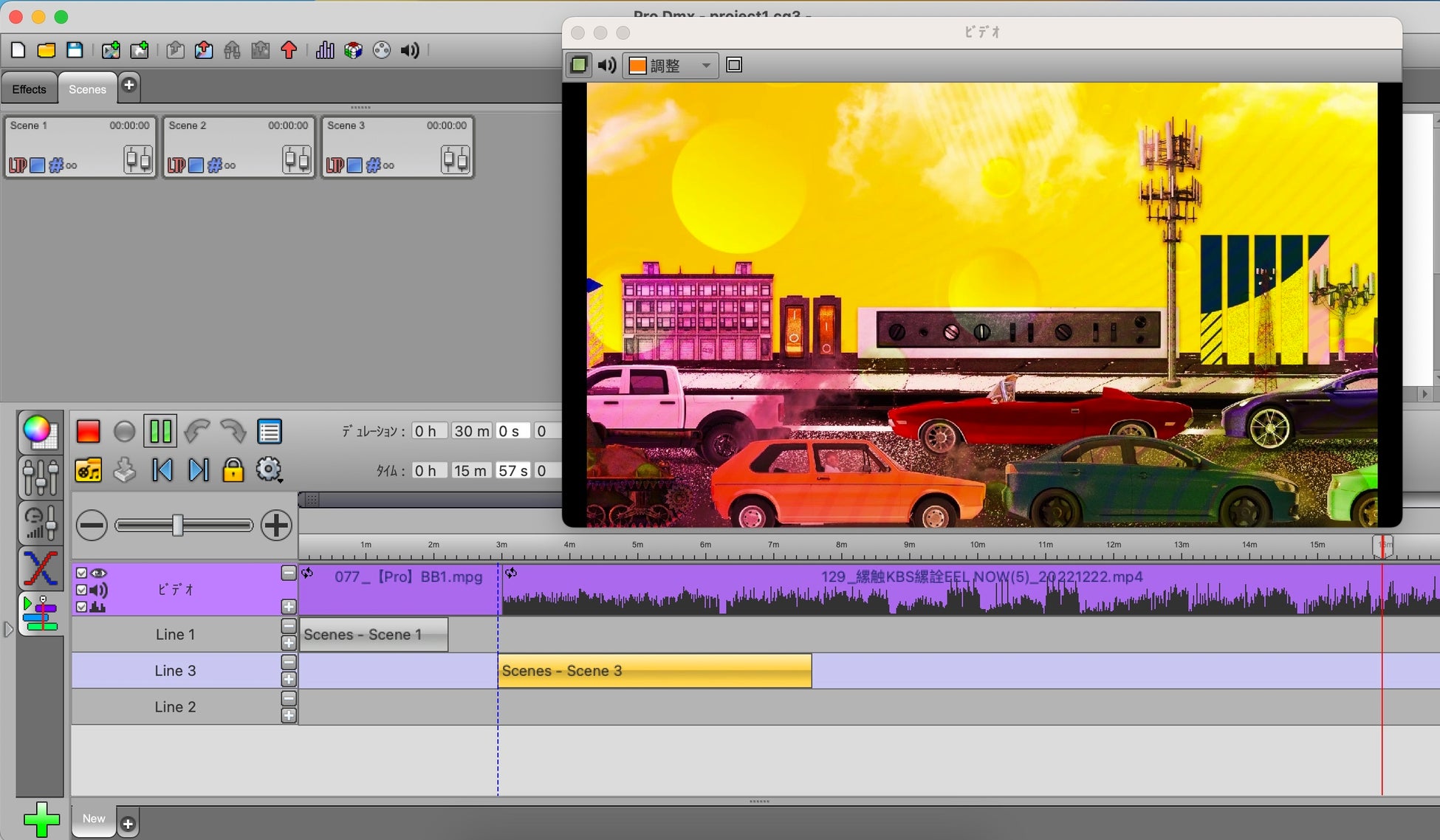Click the red stop button in transport
The width and height of the screenshot is (1440, 840).
88,431
